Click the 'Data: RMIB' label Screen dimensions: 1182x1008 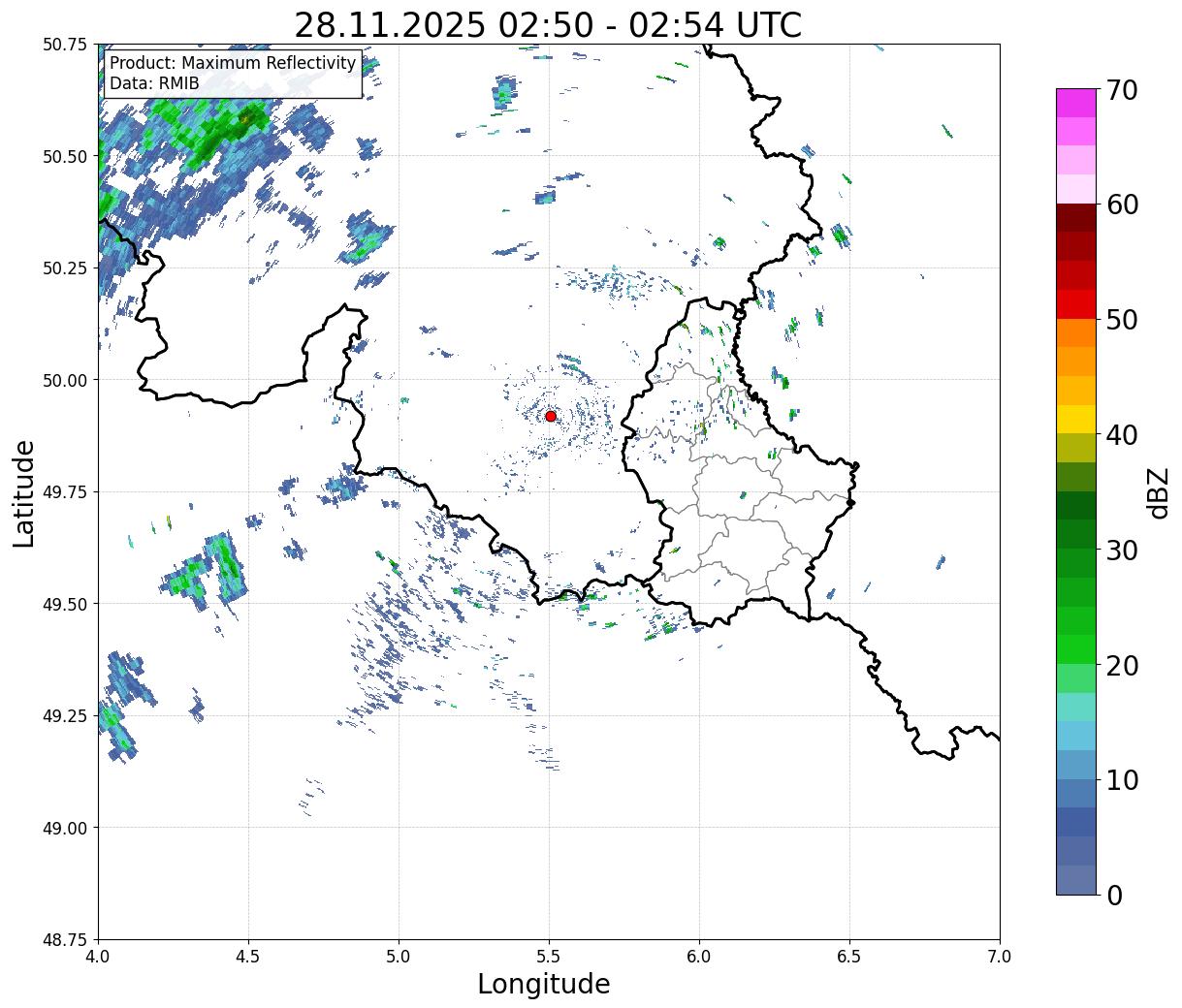tap(154, 83)
